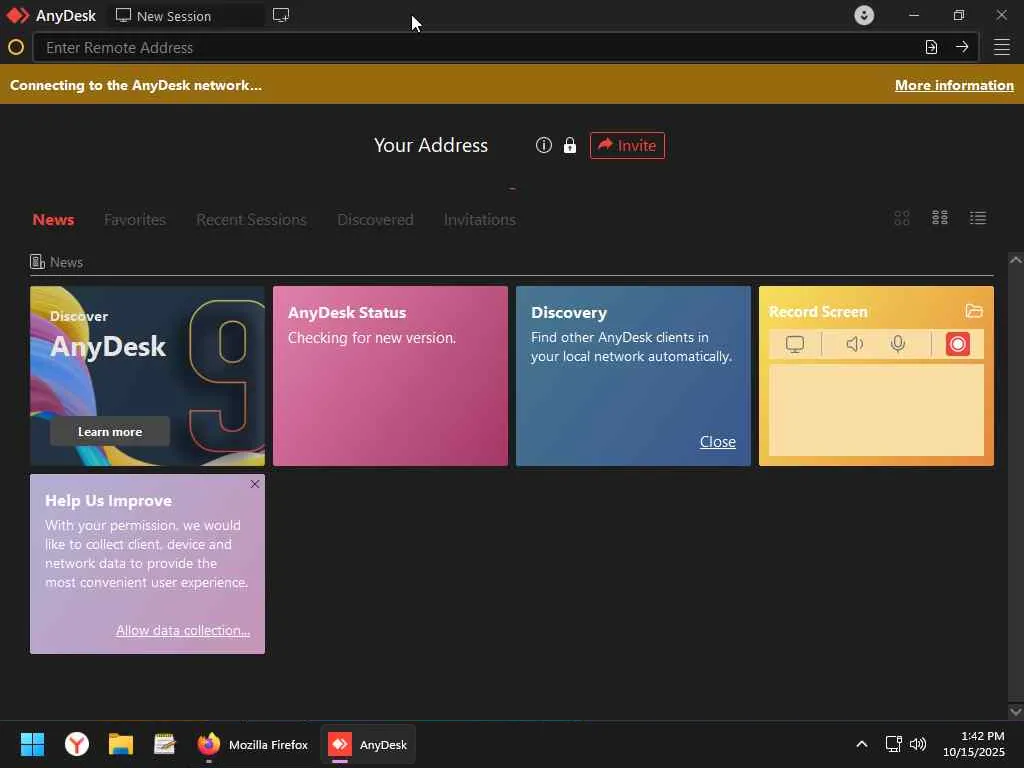Click Learn more on Discover AnyDesk card

click(x=110, y=432)
